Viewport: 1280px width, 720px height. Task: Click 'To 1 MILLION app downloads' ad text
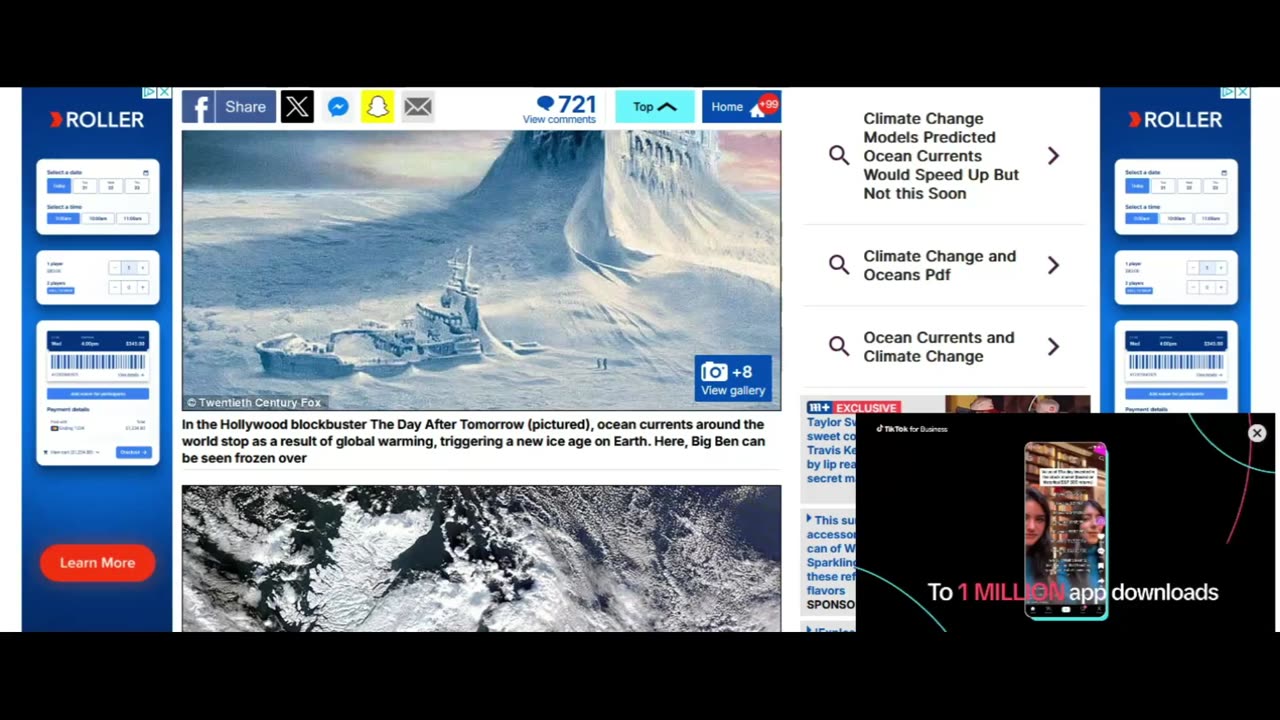(x=1073, y=592)
